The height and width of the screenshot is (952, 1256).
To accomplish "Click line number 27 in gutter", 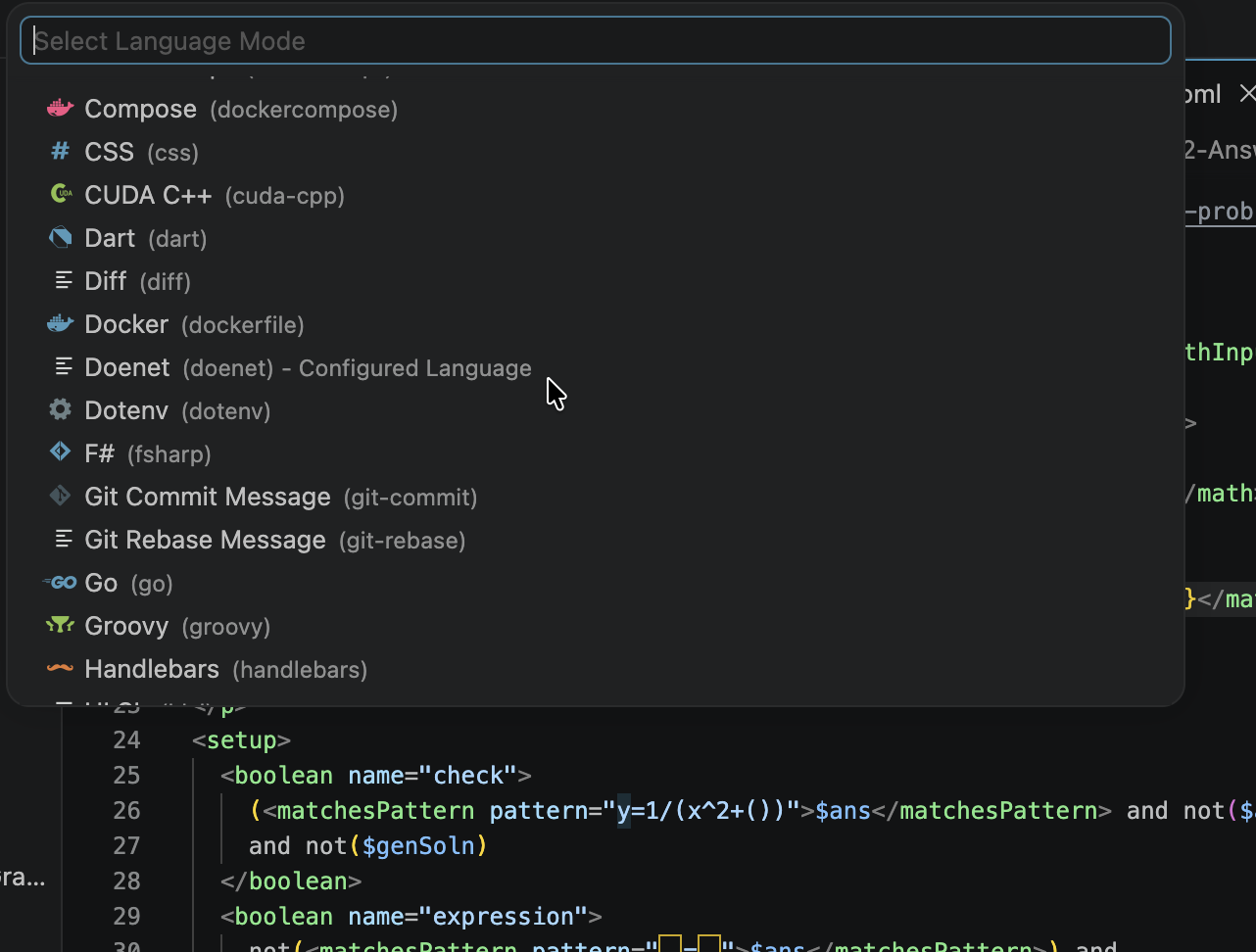I will 126,845.
